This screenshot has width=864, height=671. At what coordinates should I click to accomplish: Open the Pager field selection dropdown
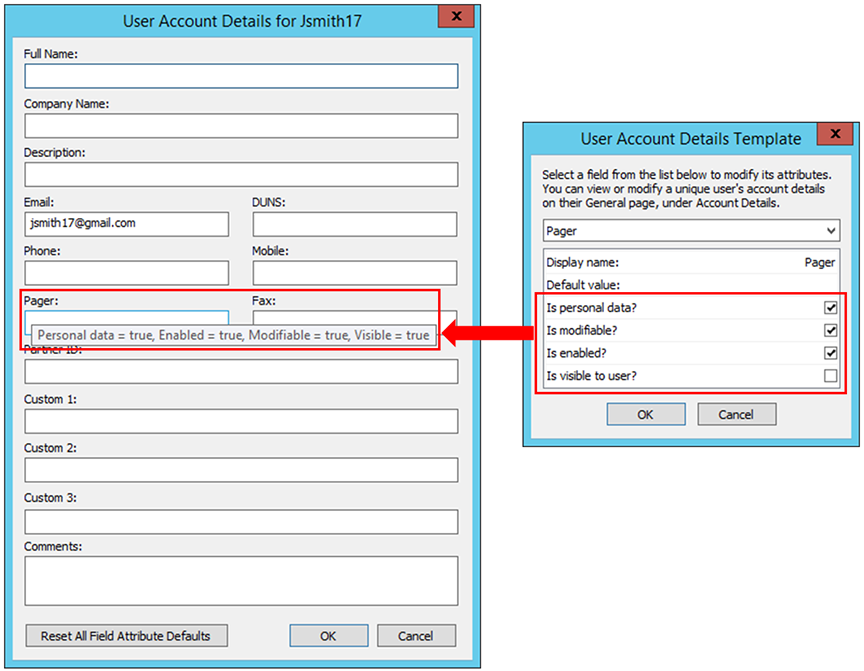tap(690, 231)
